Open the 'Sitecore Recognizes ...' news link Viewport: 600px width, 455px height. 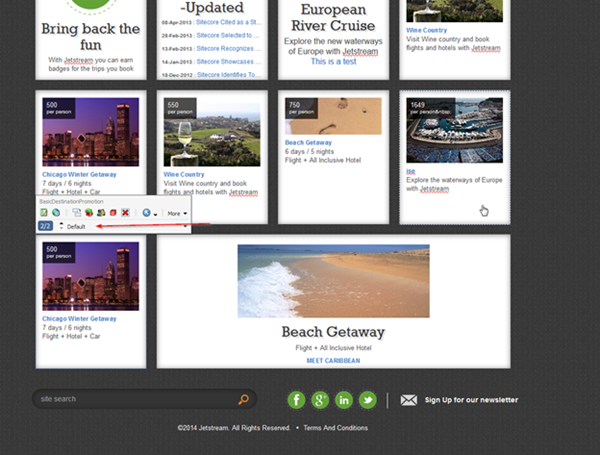point(229,48)
